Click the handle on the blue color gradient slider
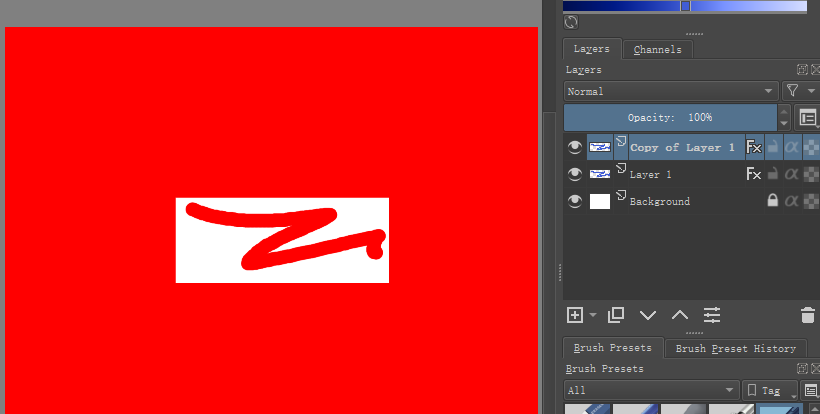Viewport: 820px width, 414px height. click(686, 6)
